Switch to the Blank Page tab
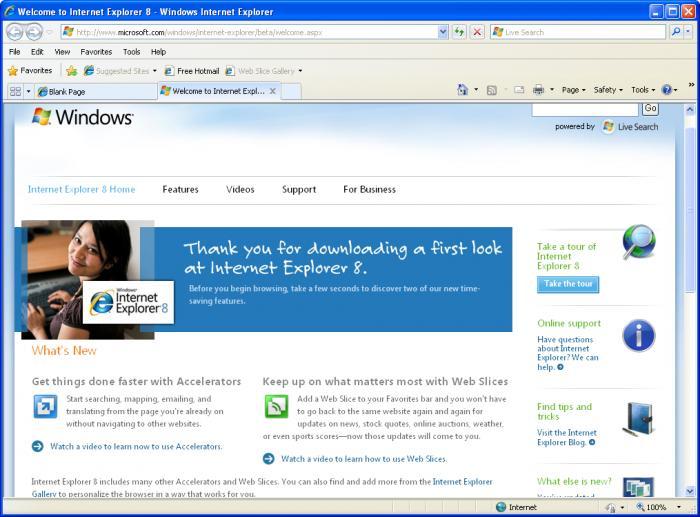The width and height of the screenshot is (700, 517). click(x=96, y=92)
